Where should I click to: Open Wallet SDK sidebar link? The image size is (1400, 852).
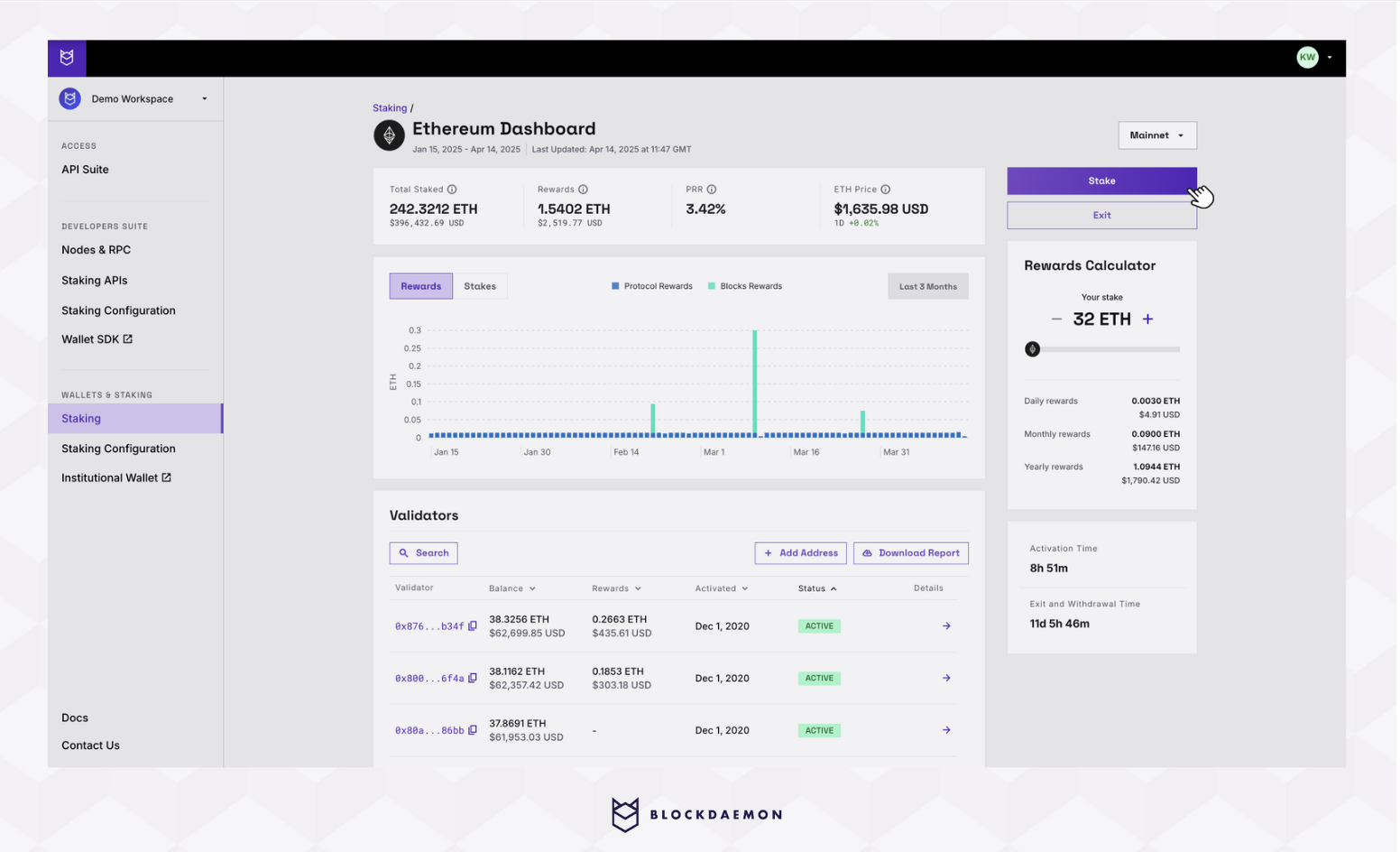(97, 339)
